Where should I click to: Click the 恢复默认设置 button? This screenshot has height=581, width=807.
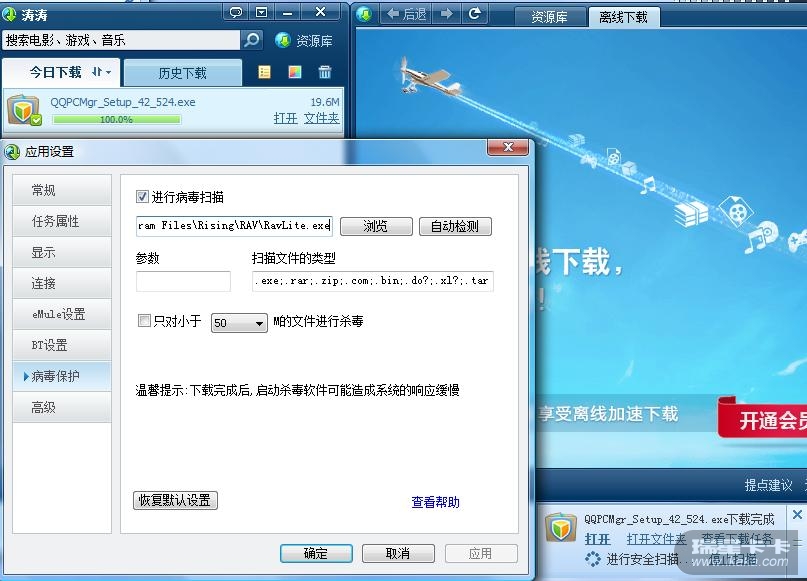175,500
